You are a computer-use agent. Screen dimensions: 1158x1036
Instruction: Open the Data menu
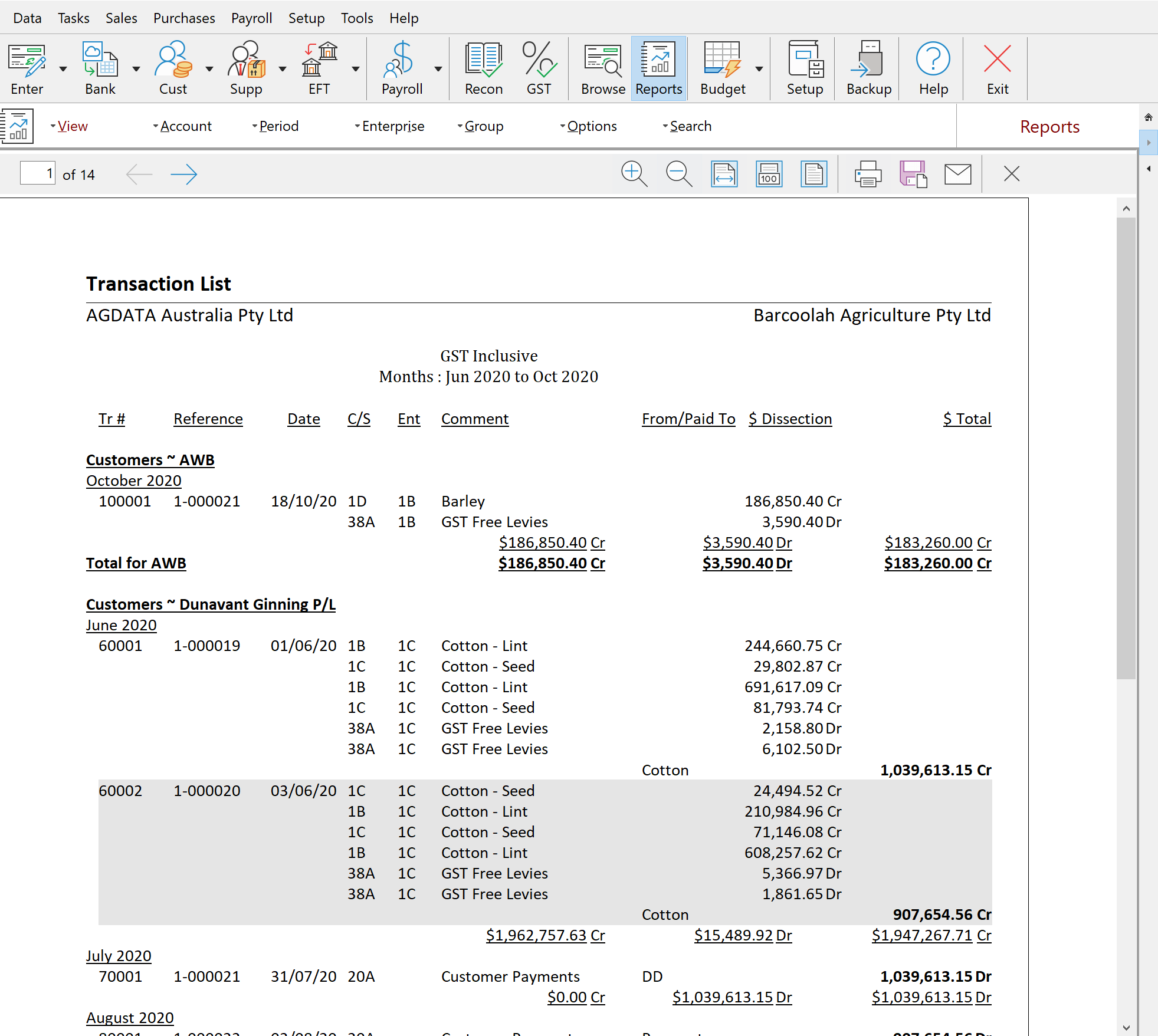pyautogui.click(x=27, y=18)
